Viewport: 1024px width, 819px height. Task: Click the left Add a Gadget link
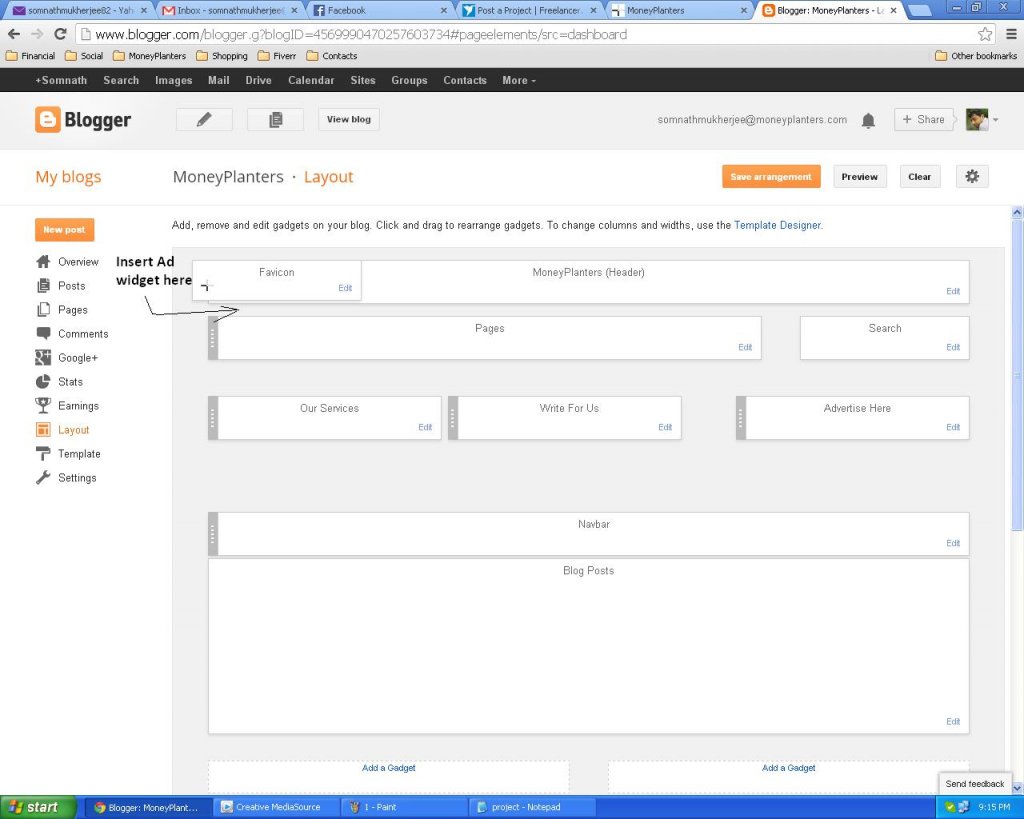pos(389,768)
